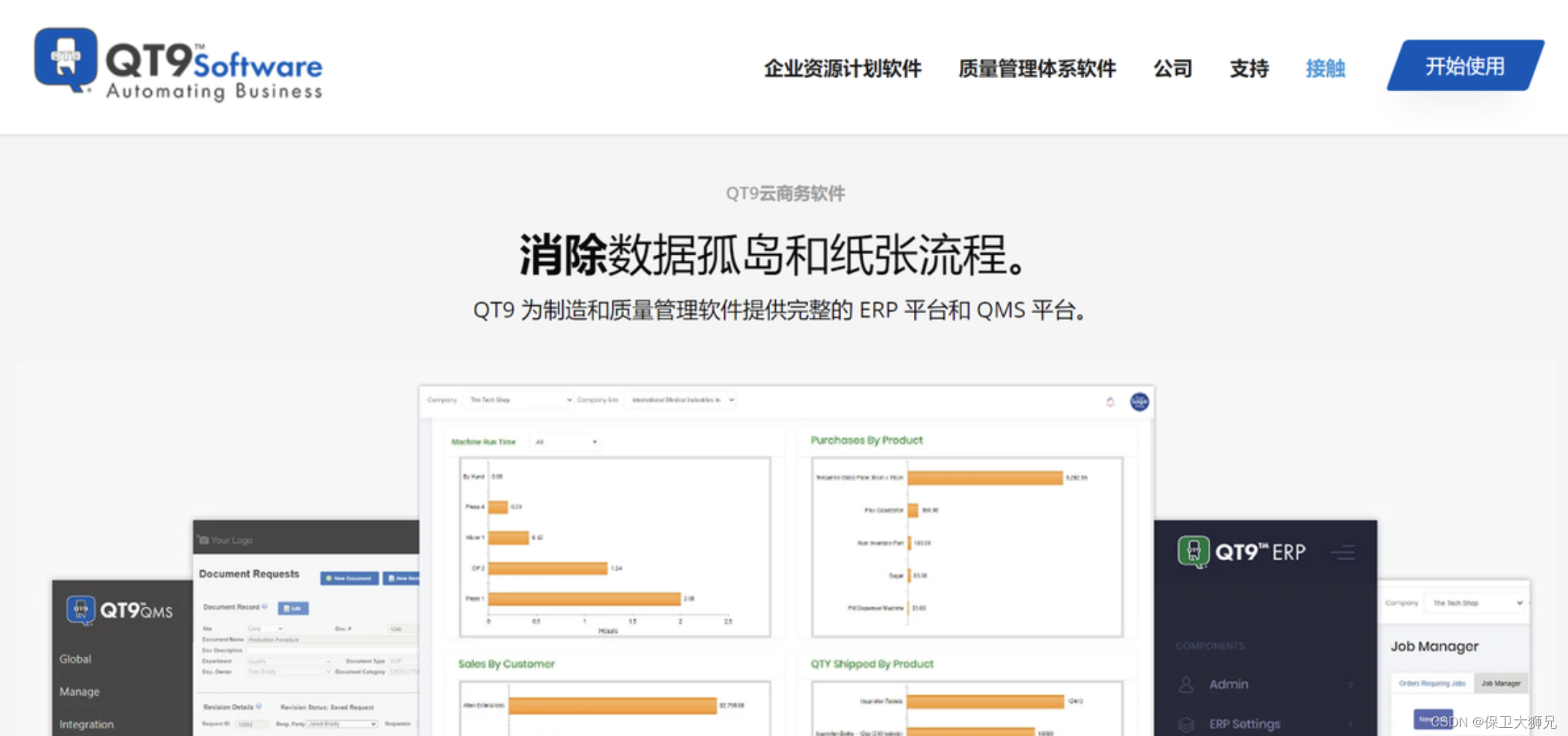
Task: Toggle the hamburger menu in the QT9 ERP panel
Action: pyautogui.click(x=1343, y=553)
